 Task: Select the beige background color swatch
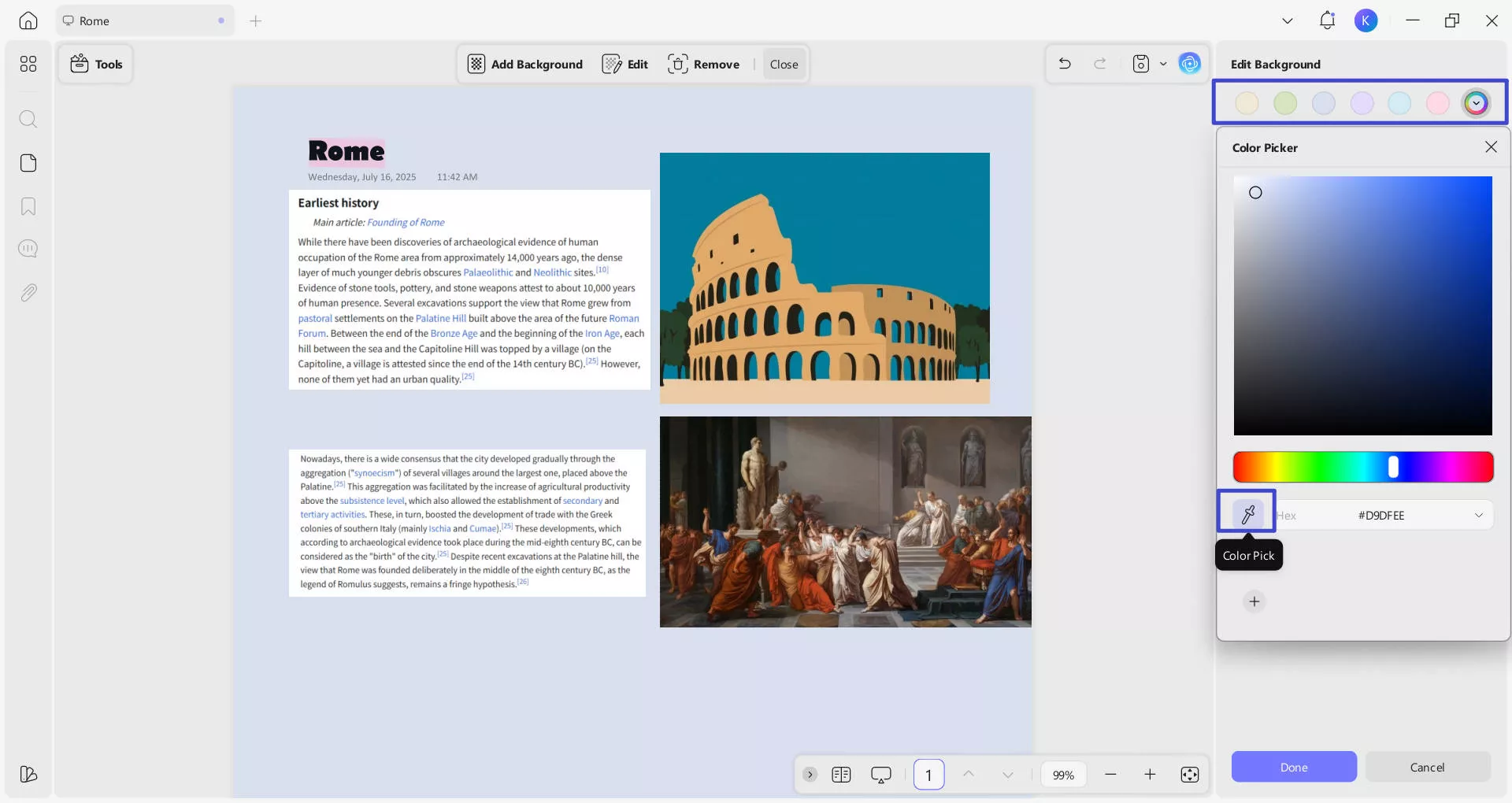click(x=1247, y=103)
